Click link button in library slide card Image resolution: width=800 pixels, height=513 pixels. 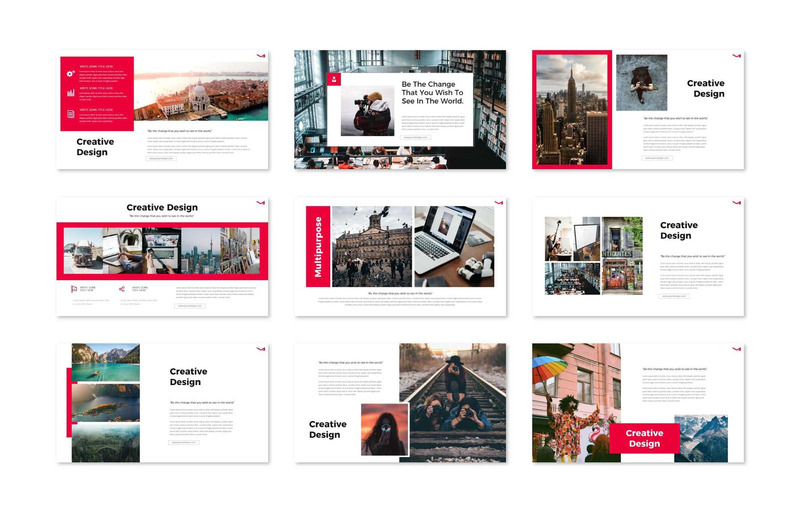(416, 137)
